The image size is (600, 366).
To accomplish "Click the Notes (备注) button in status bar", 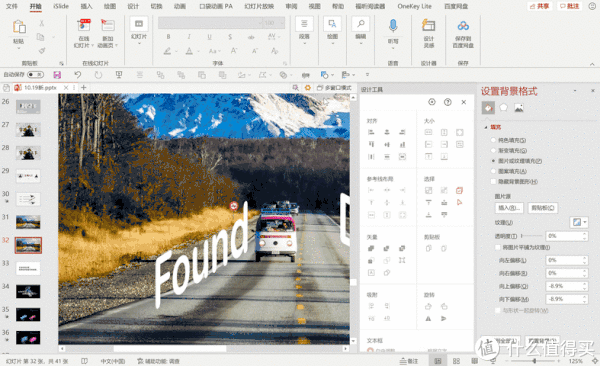I will click(409, 361).
